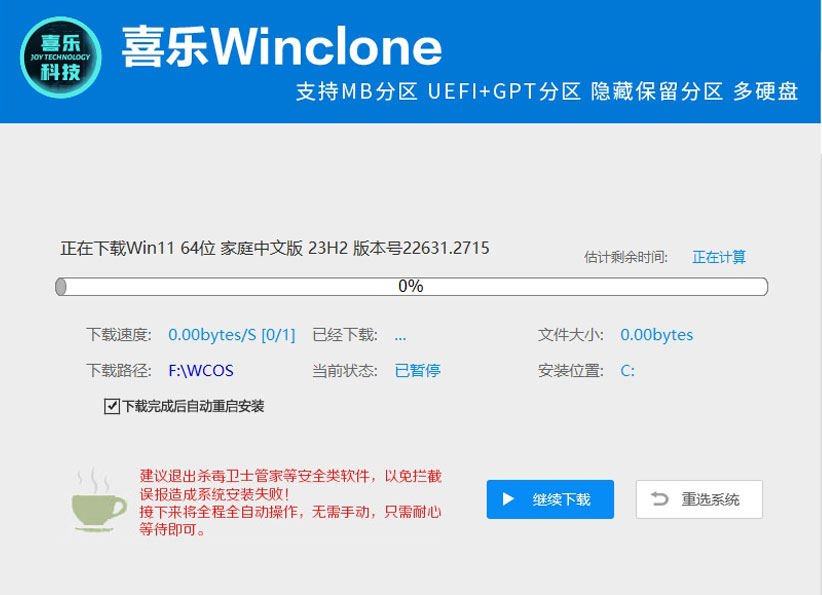Click the 安装位置 label

pos(571,371)
